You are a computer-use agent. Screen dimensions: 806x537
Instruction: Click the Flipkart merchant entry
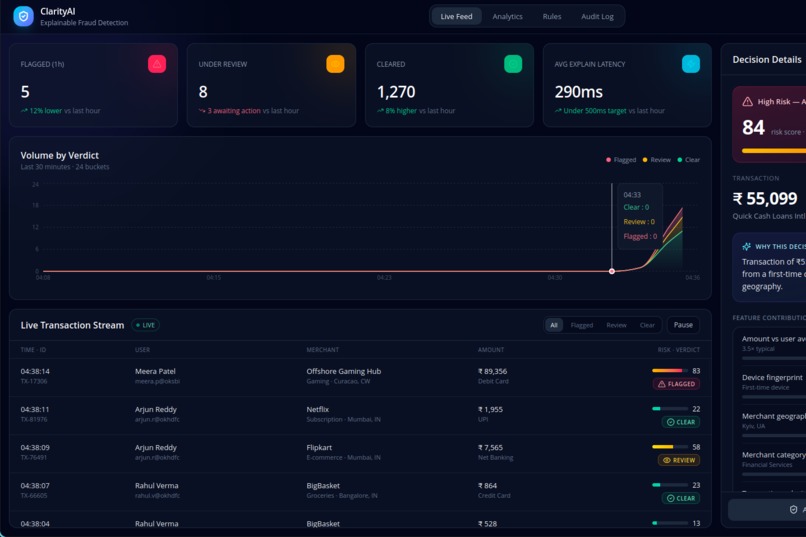tap(319, 447)
